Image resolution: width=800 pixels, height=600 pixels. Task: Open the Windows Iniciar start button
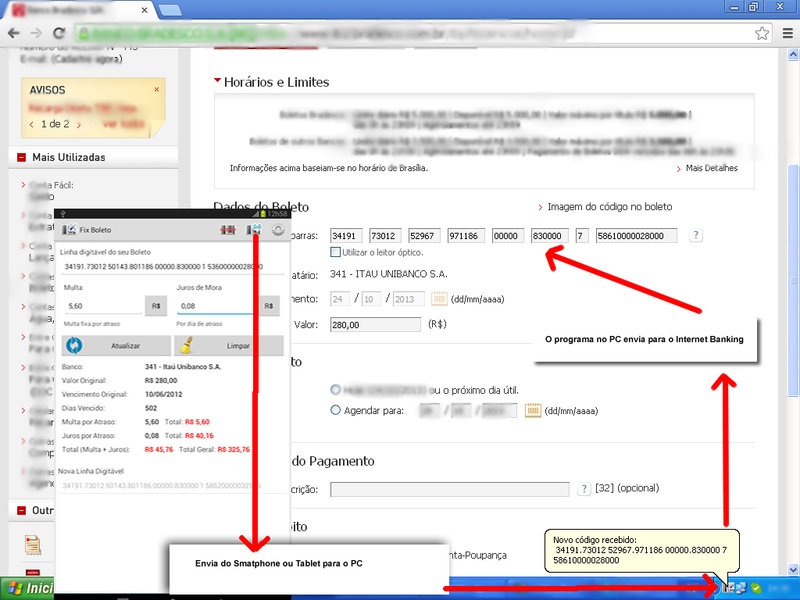pos(27,588)
